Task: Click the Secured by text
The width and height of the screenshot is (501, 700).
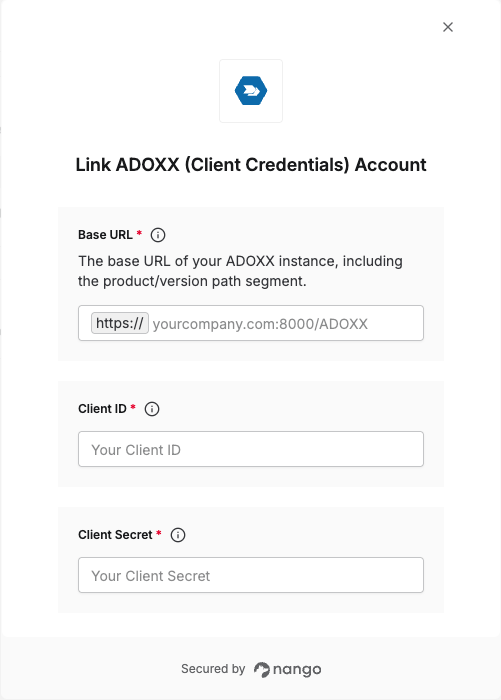Action: (213, 669)
